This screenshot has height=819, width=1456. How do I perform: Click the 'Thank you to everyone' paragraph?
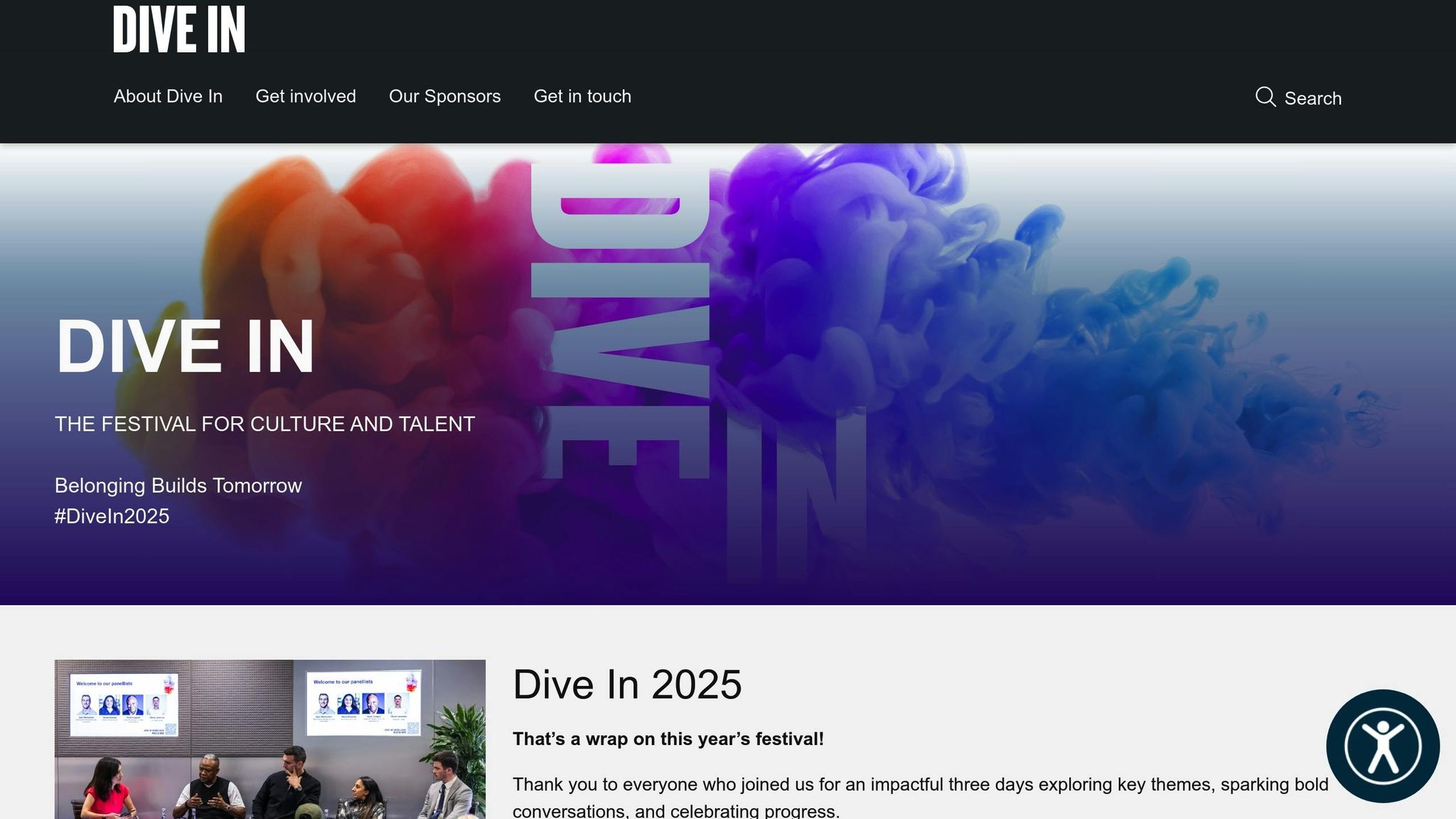(921, 798)
